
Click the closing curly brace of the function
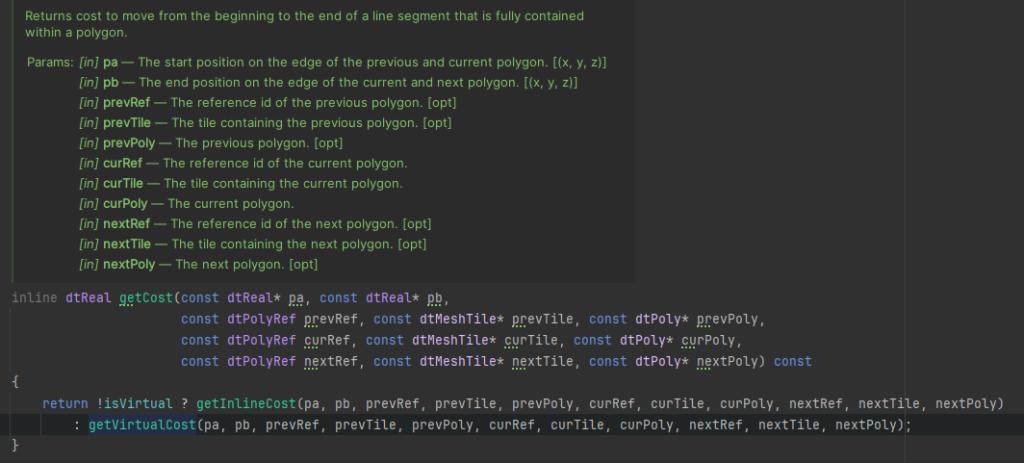[15, 445]
